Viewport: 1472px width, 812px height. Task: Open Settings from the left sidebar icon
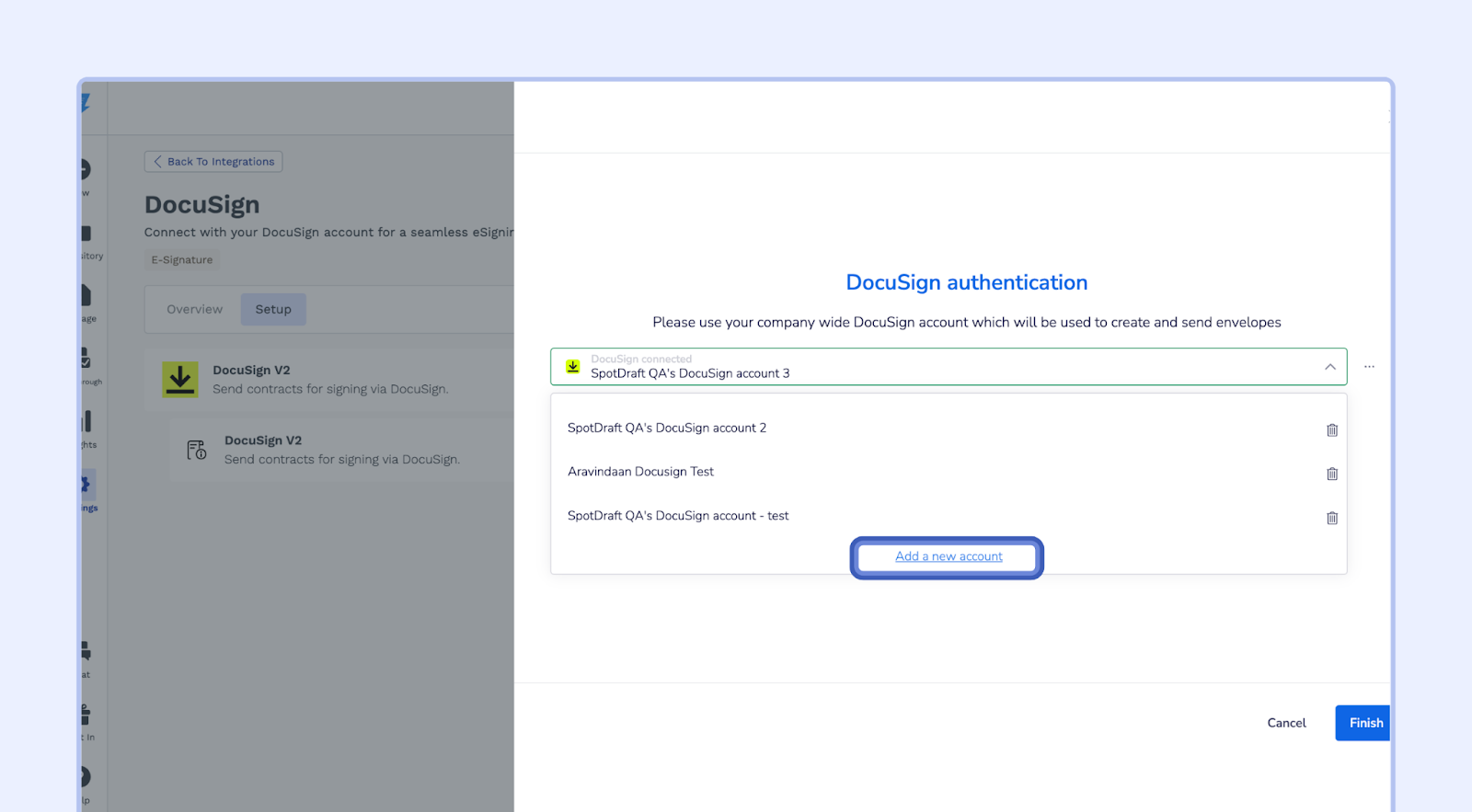(86, 485)
